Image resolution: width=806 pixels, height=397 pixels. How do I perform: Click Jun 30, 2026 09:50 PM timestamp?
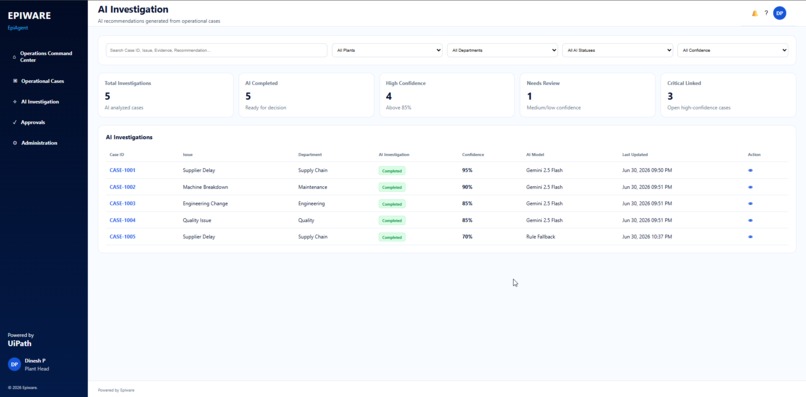click(647, 170)
